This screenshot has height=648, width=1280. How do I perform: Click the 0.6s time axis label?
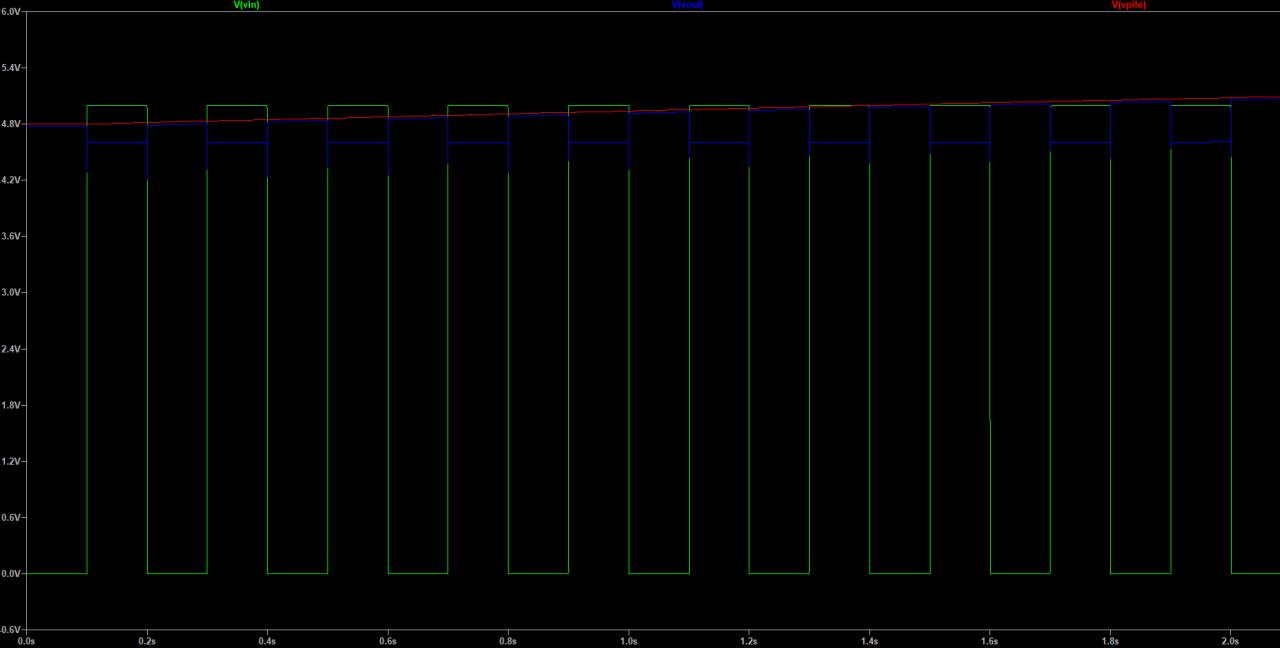(x=388, y=641)
